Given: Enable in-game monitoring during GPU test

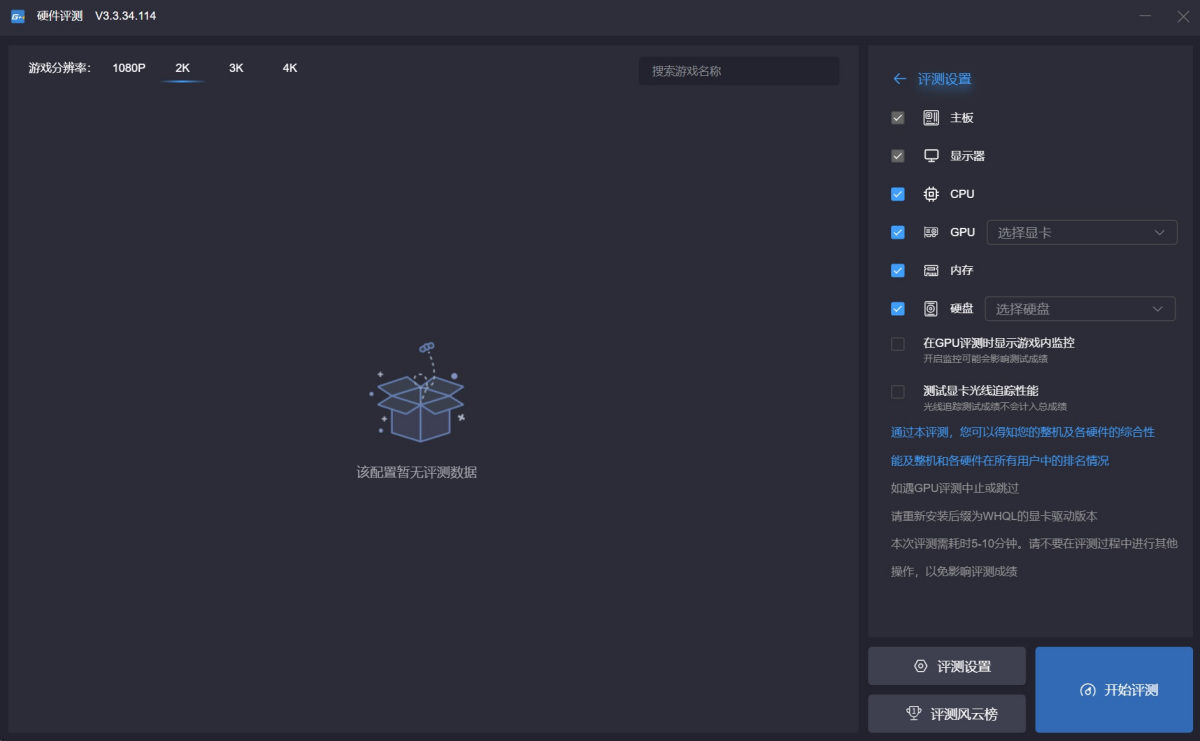Looking at the screenshot, I should pyautogui.click(x=898, y=344).
